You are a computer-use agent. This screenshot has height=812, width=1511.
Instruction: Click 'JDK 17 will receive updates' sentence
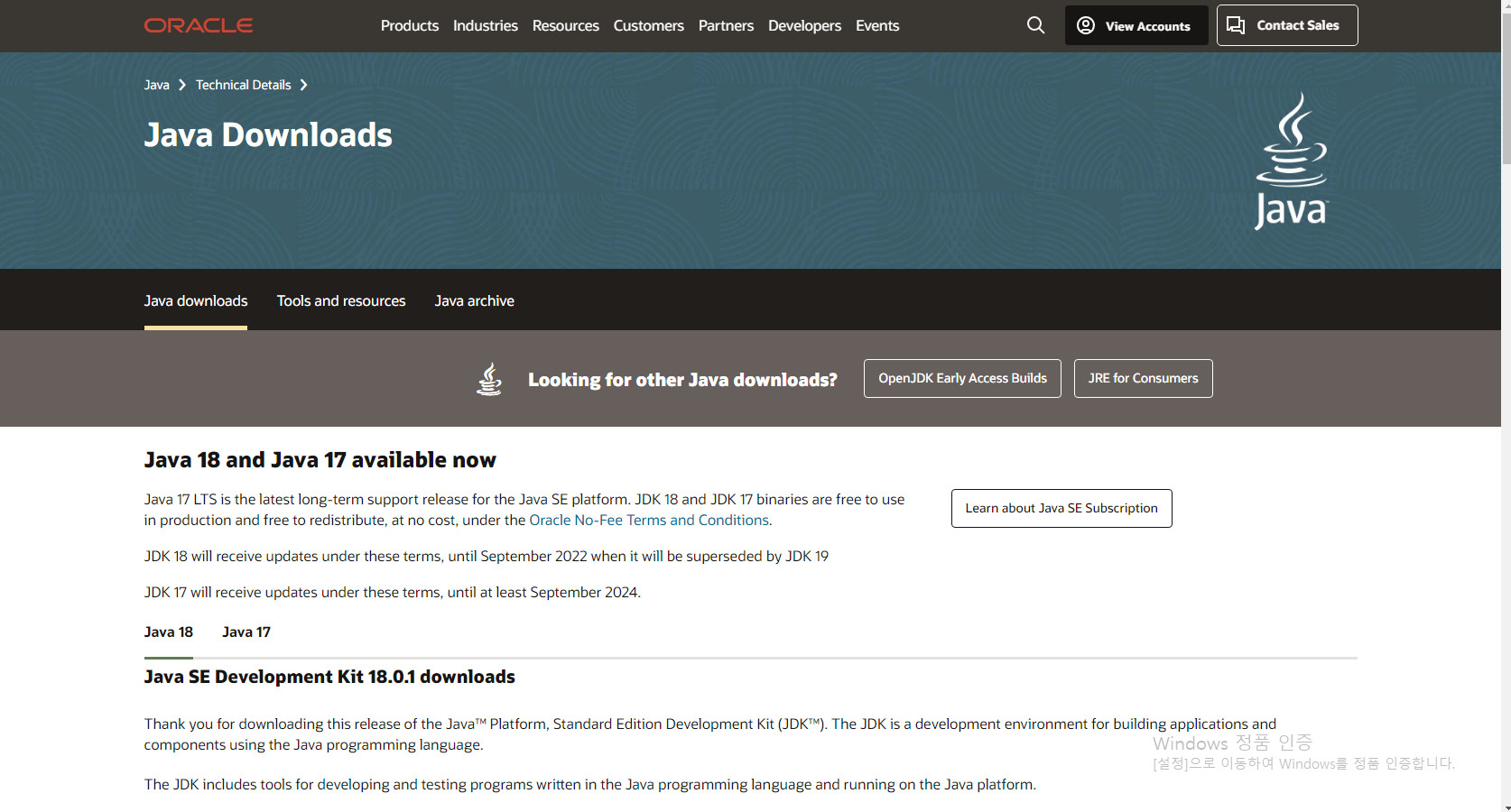tap(393, 592)
